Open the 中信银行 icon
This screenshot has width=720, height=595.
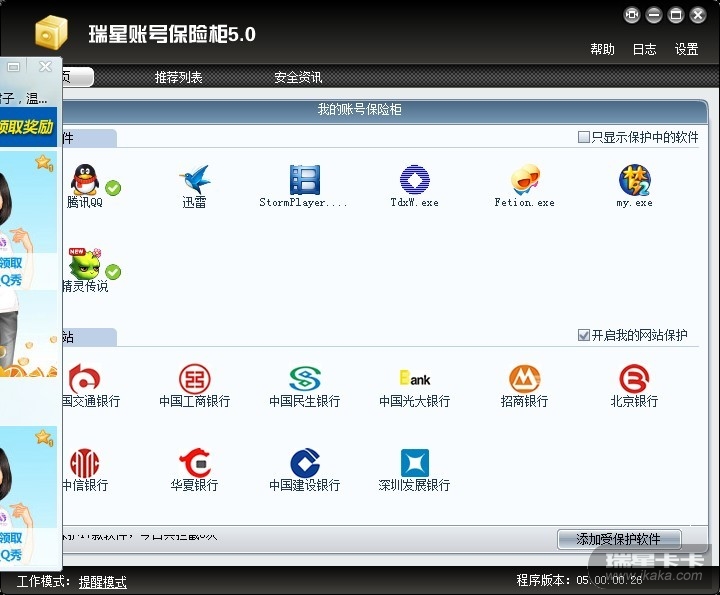point(84,463)
